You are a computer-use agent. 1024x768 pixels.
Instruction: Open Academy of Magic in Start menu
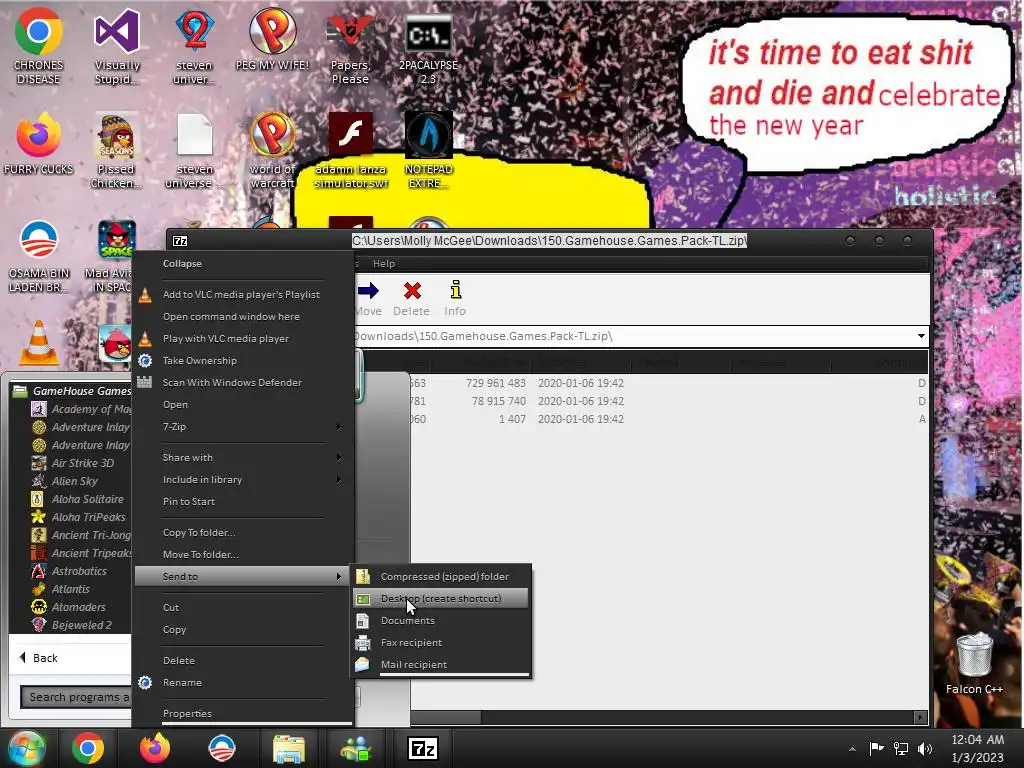click(81, 409)
